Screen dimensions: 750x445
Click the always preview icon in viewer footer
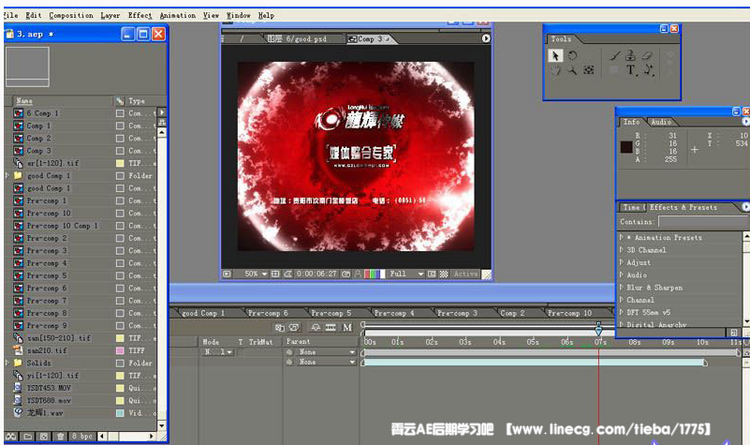[x=227, y=274]
